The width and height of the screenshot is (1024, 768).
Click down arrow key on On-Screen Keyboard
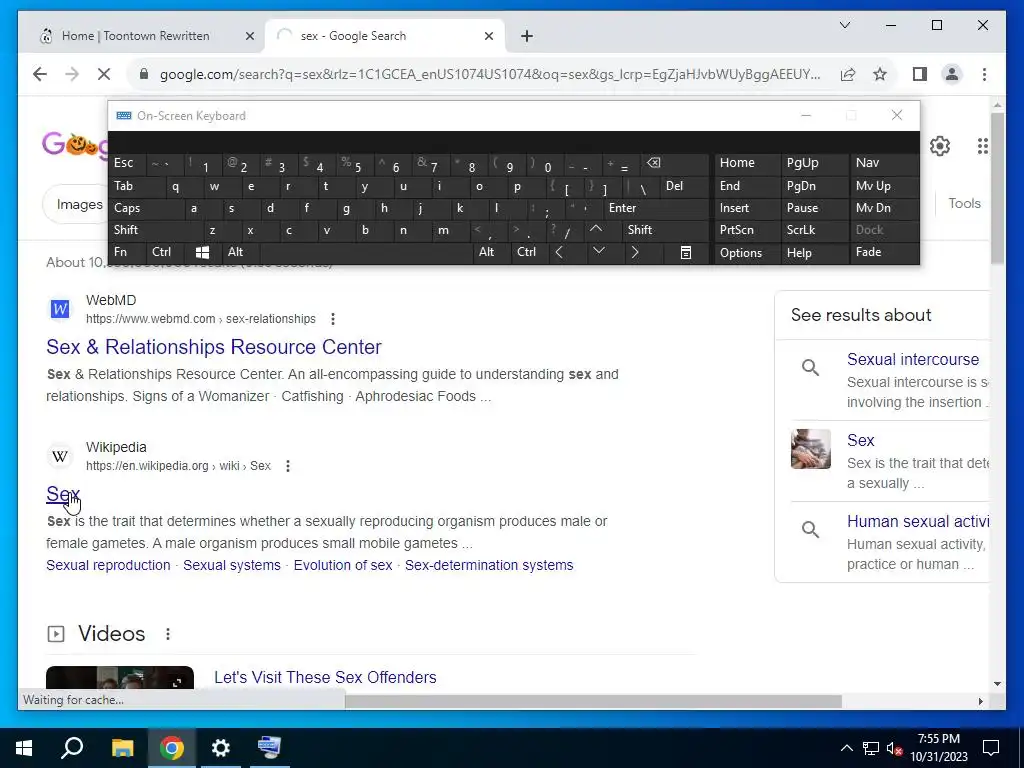599,251
